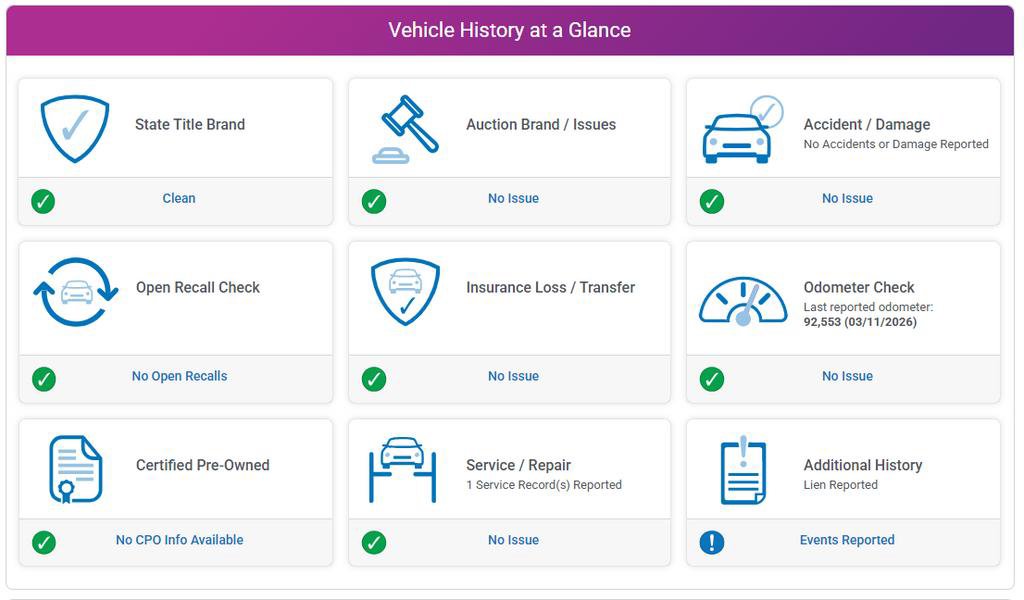Open the No Open Recalls link
Image resolution: width=1024 pixels, height=600 pixels.
(179, 376)
